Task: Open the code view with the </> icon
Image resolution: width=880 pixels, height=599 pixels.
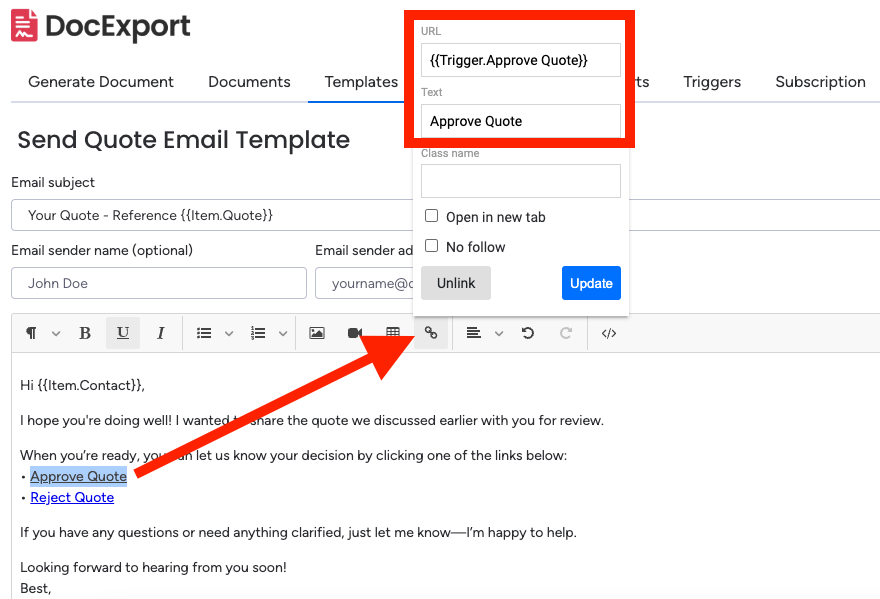Action: pyautogui.click(x=608, y=333)
